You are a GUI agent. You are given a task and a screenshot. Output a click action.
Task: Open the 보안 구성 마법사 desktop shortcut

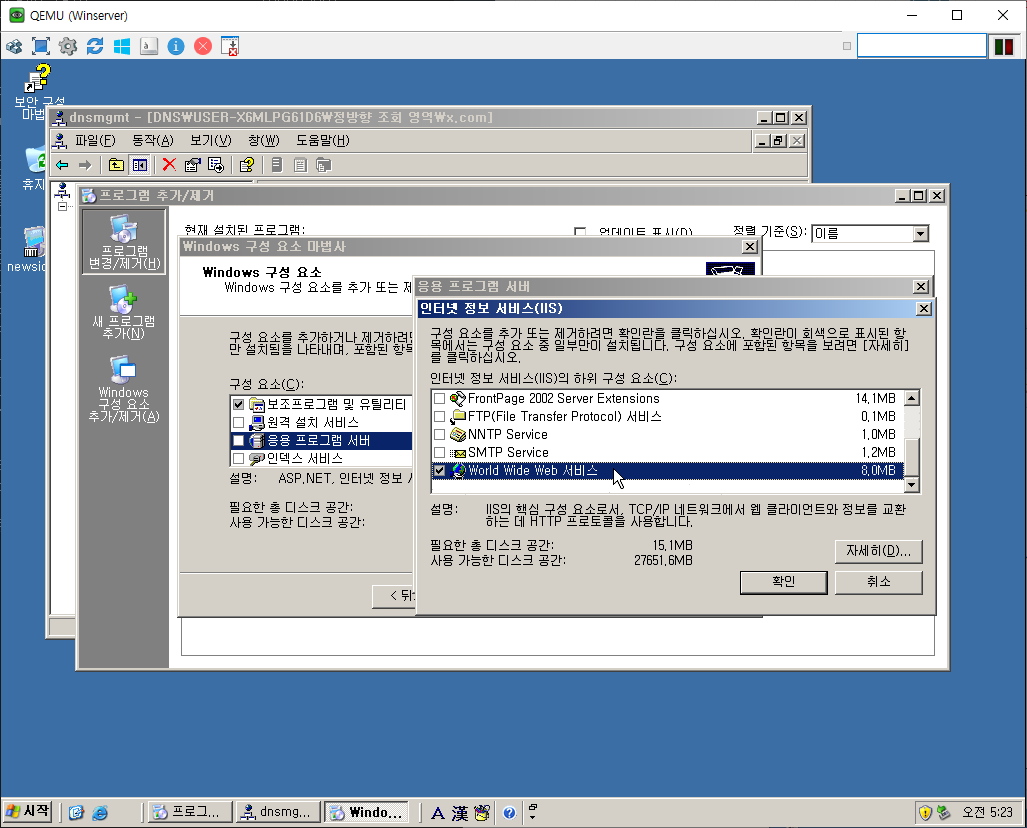(36, 92)
